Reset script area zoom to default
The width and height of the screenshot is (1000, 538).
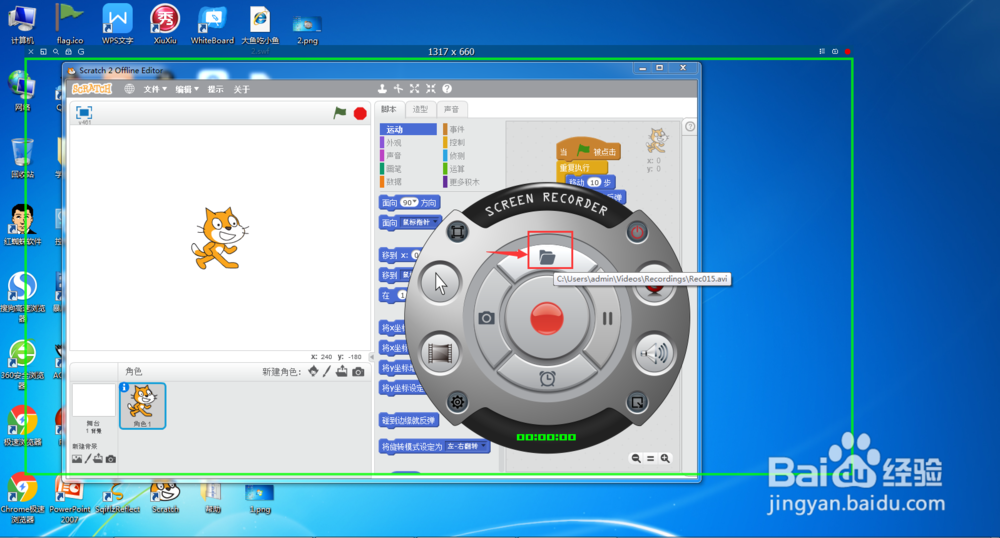point(651,458)
